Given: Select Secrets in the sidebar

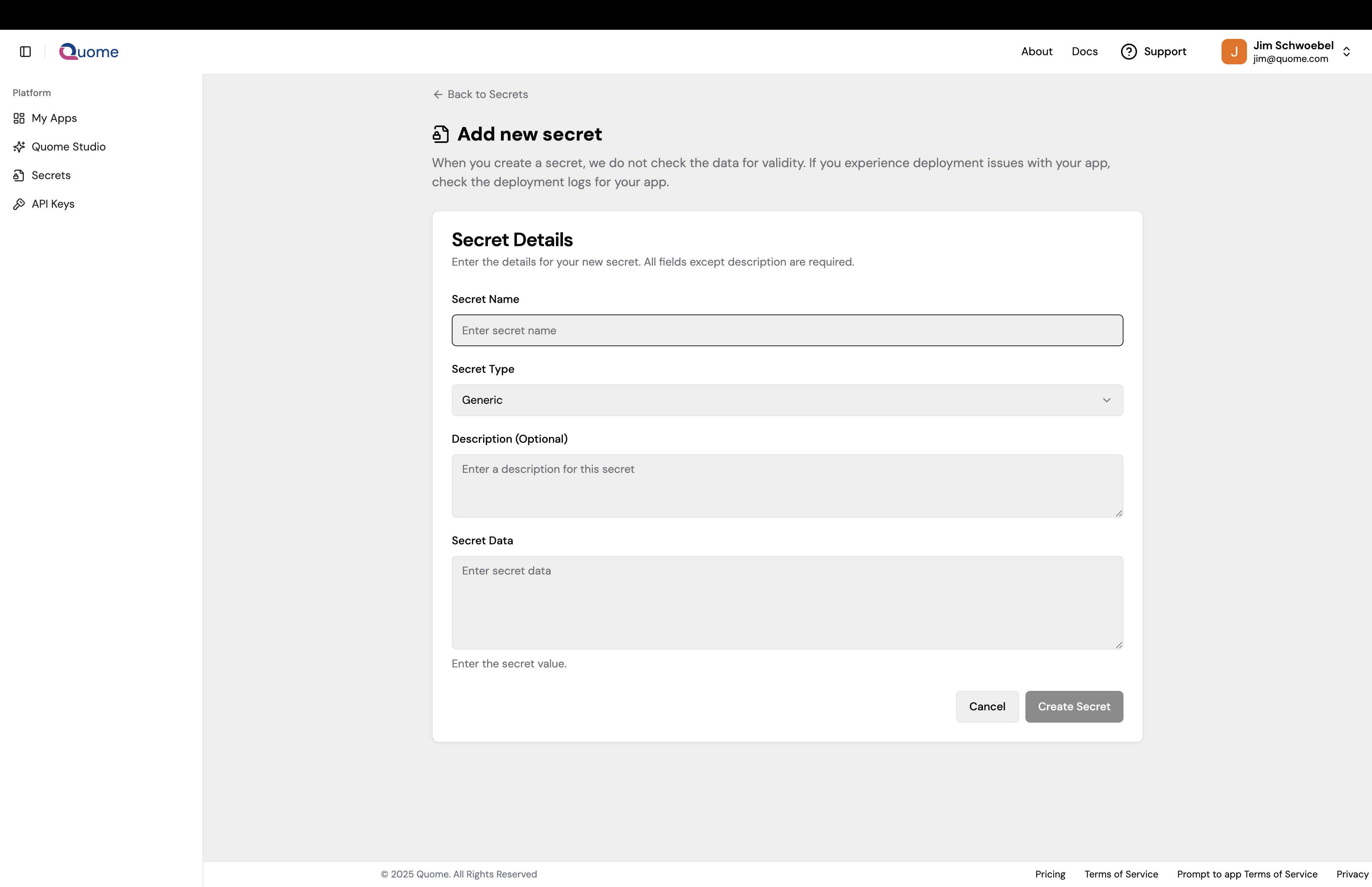Looking at the screenshot, I should [50, 175].
